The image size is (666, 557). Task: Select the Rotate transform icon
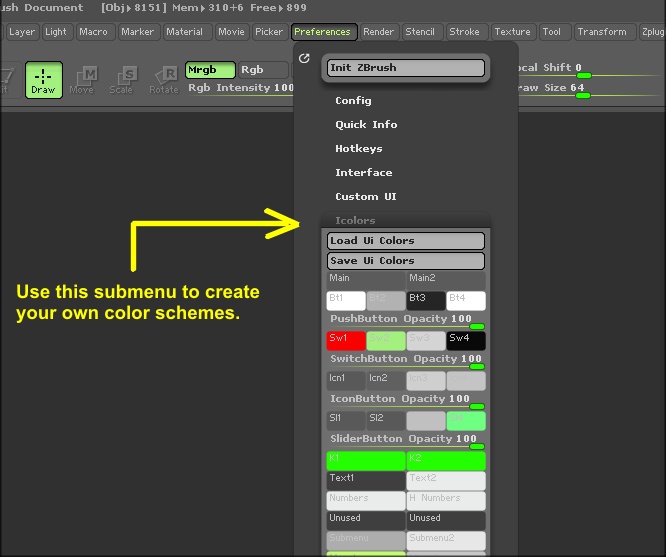(x=164, y=80)
